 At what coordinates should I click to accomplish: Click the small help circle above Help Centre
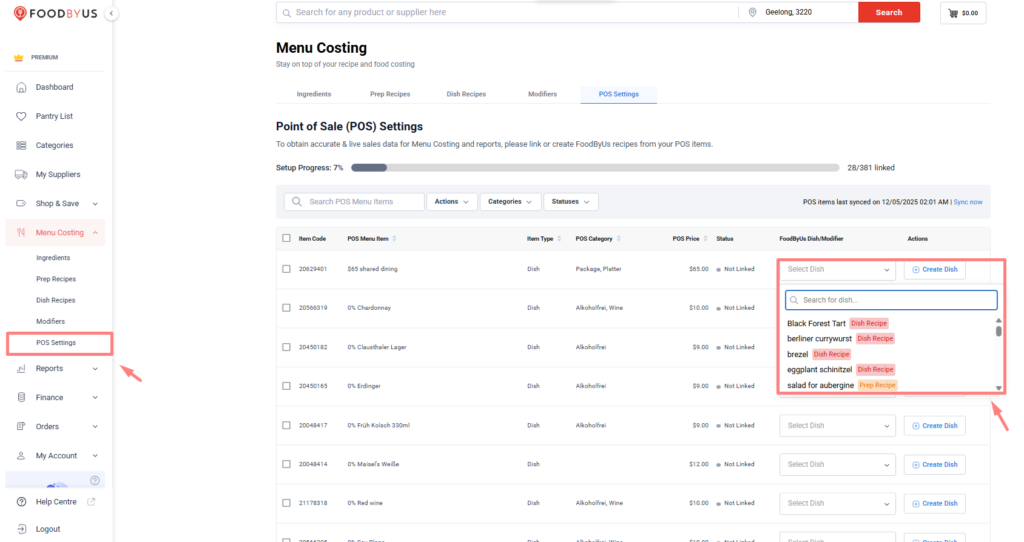[x=95, y=481]
